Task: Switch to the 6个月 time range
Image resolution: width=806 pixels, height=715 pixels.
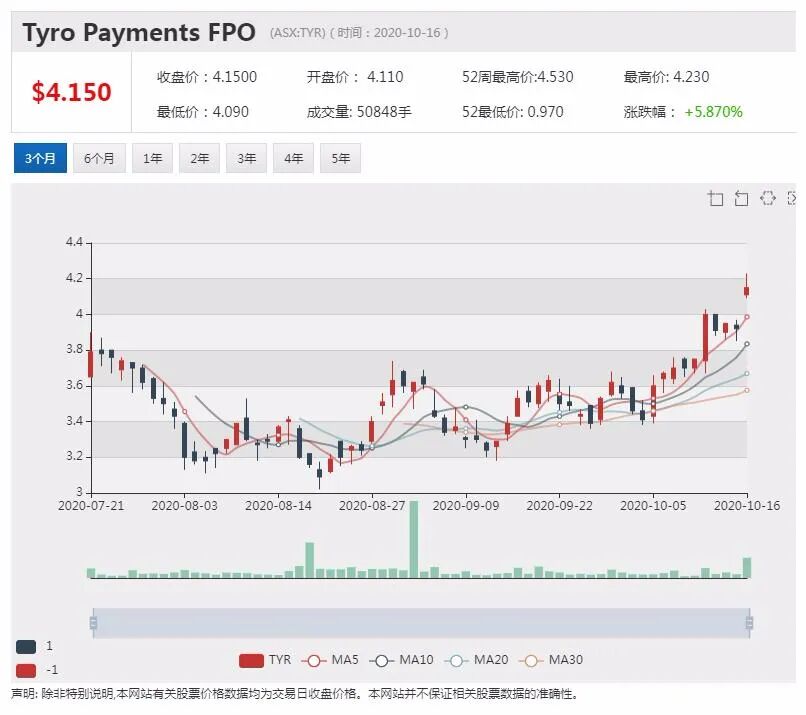Action: (99, 158)
